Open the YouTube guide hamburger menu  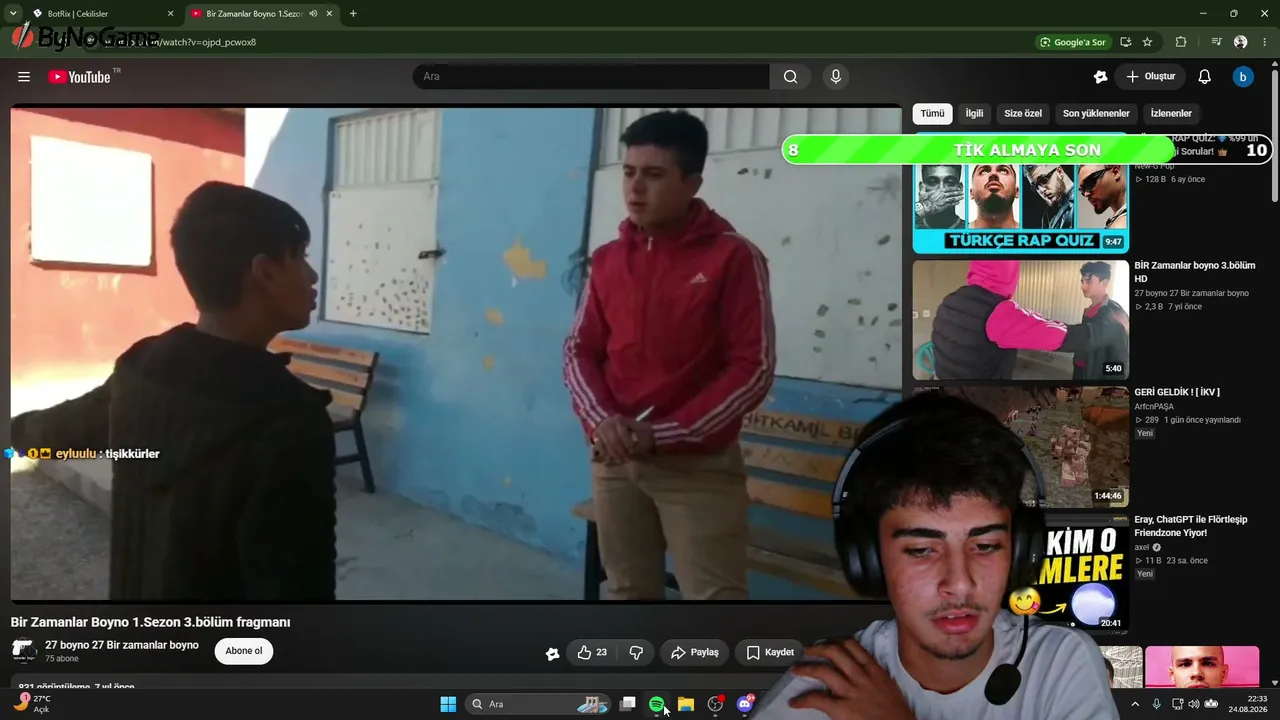pos(24,77)
